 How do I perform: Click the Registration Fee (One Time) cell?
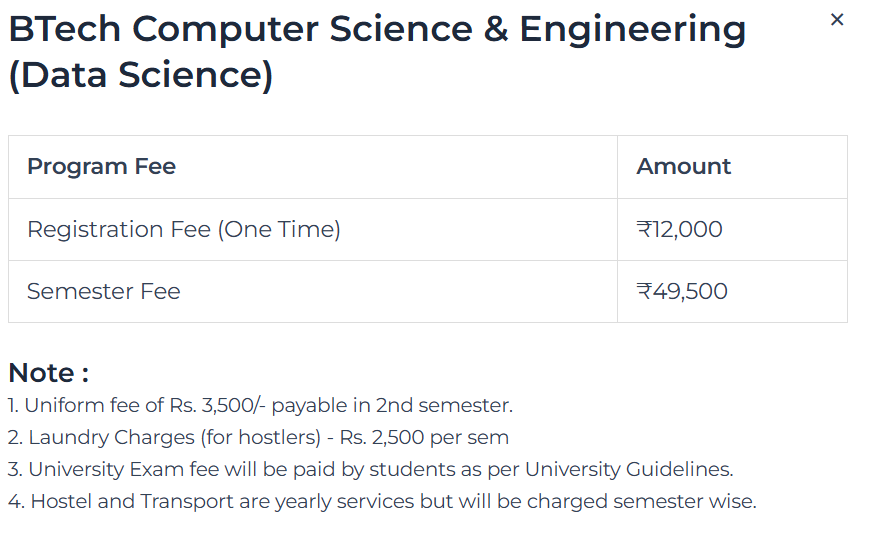pyautogui.click(x=184, y=230)
